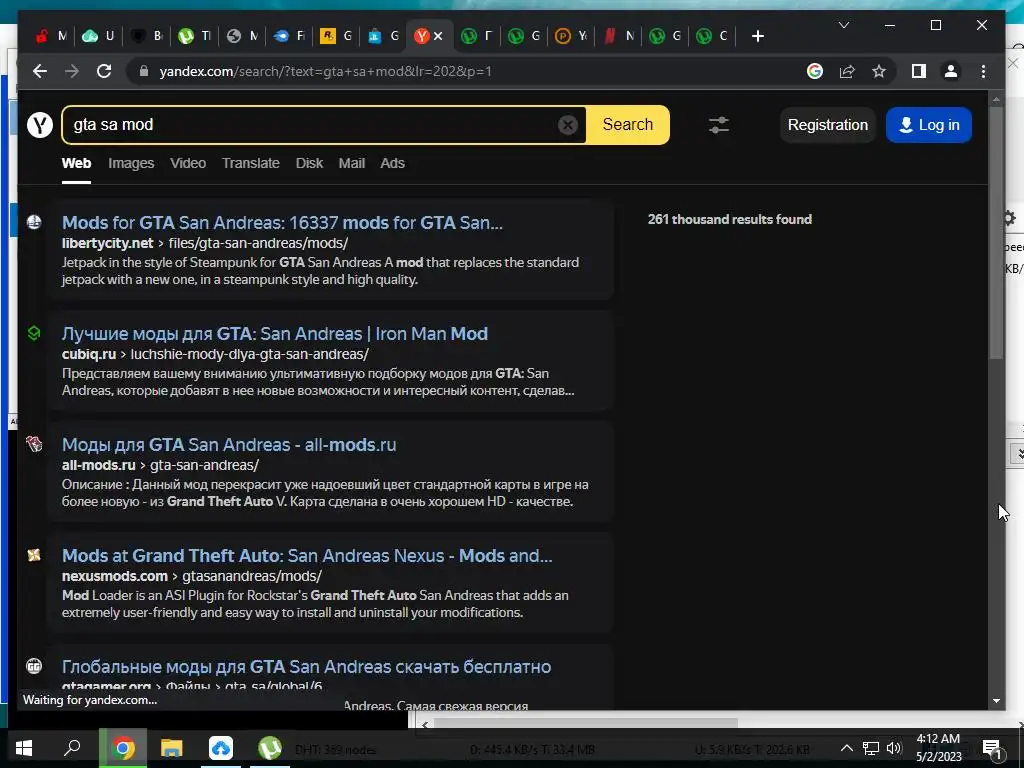Screen dimensions: 1024x768
Task: Click the nexusmods.com domain text
Action: [115, 576]
